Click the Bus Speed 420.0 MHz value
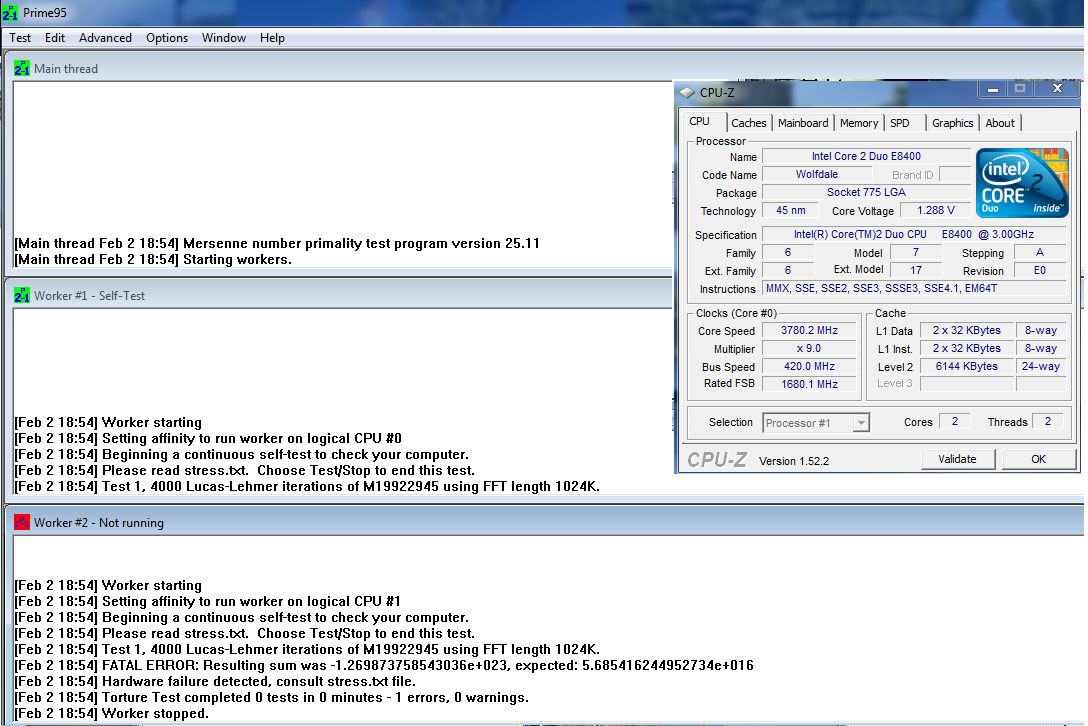 coord(809,366)
